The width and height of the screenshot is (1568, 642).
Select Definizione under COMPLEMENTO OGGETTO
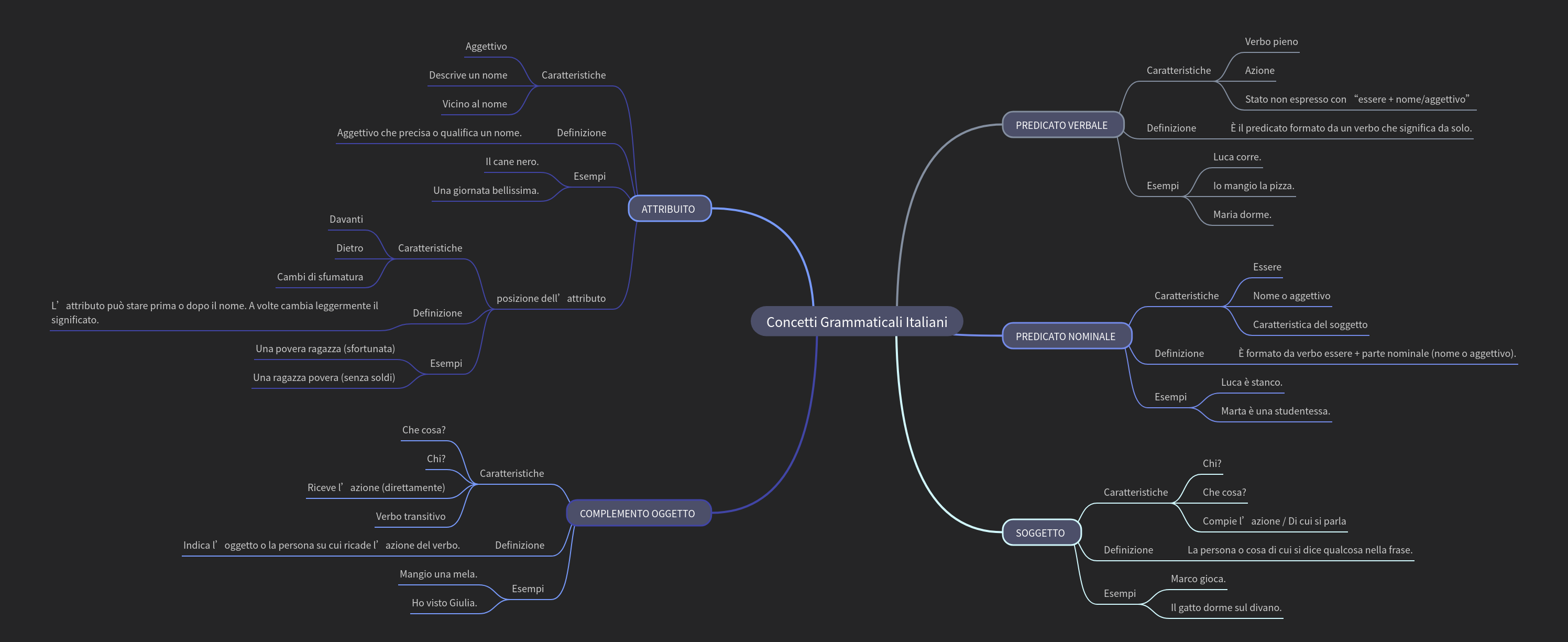519,545
